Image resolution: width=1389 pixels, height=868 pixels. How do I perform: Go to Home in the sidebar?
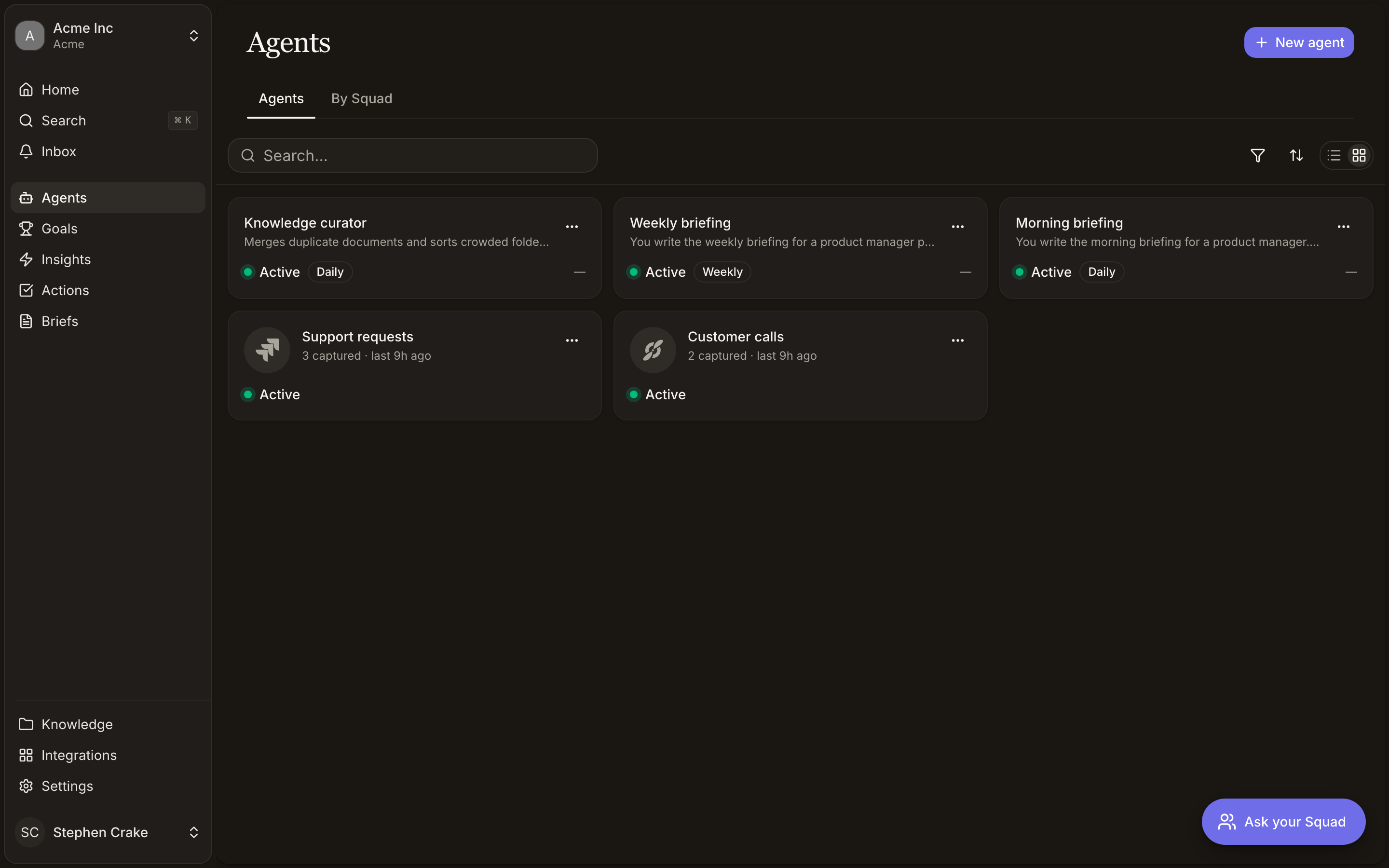(x=108, y=90)
